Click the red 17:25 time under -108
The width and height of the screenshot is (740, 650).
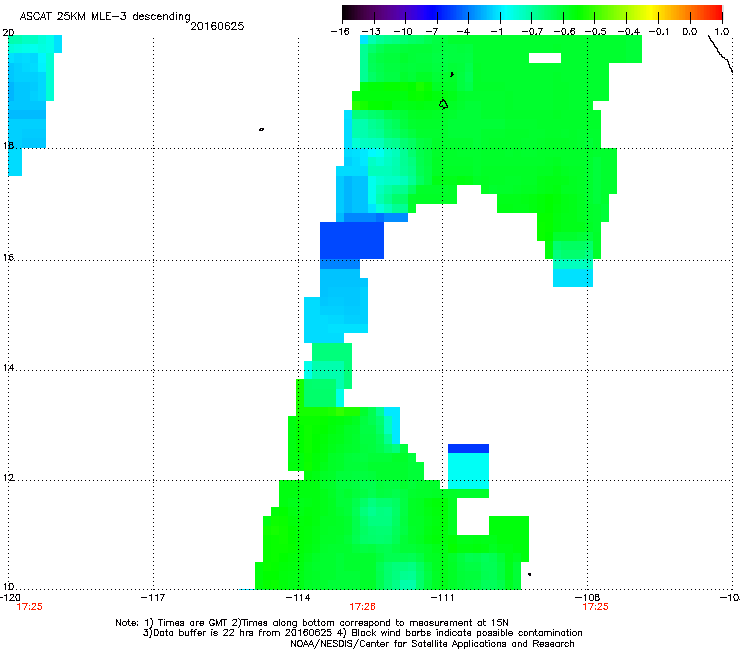[x=595, y=607]
